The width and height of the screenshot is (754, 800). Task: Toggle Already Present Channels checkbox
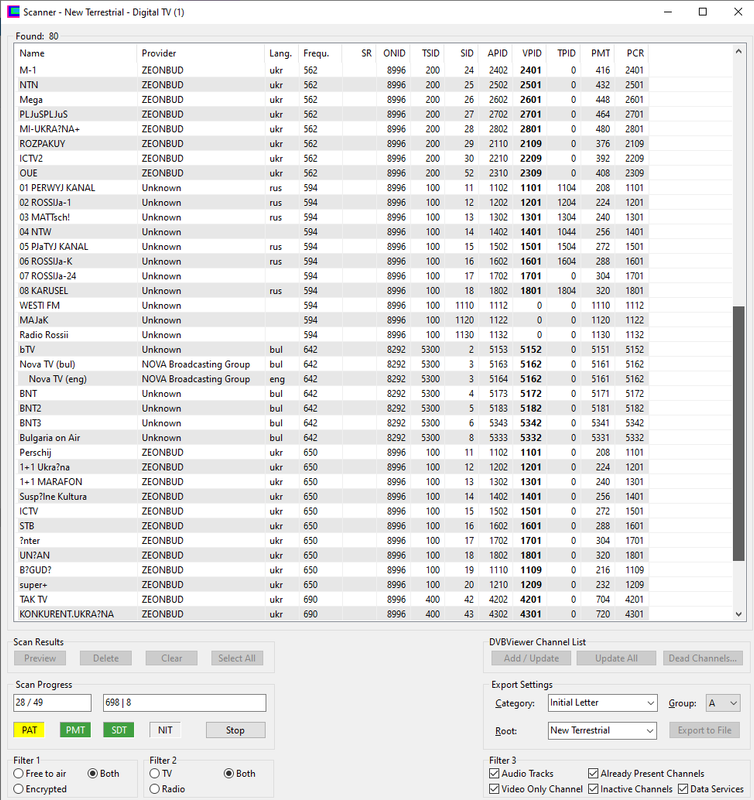(646, 773)
